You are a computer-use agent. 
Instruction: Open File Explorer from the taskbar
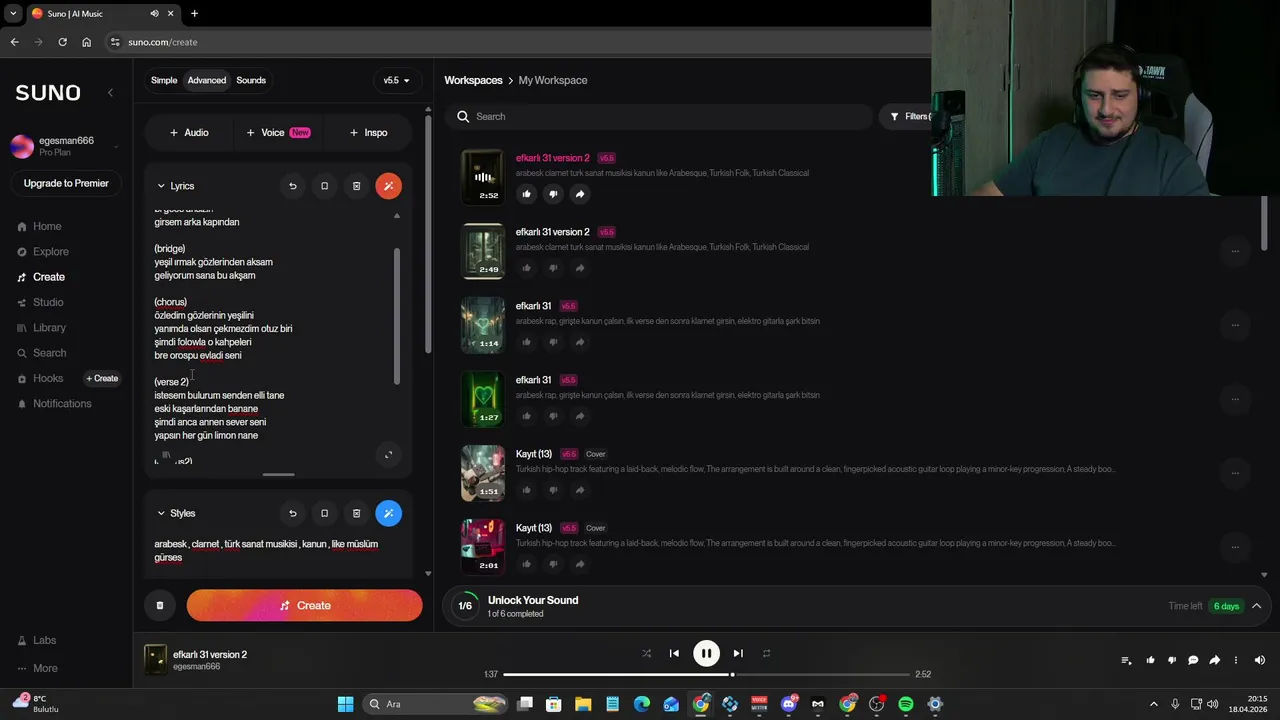583,704
